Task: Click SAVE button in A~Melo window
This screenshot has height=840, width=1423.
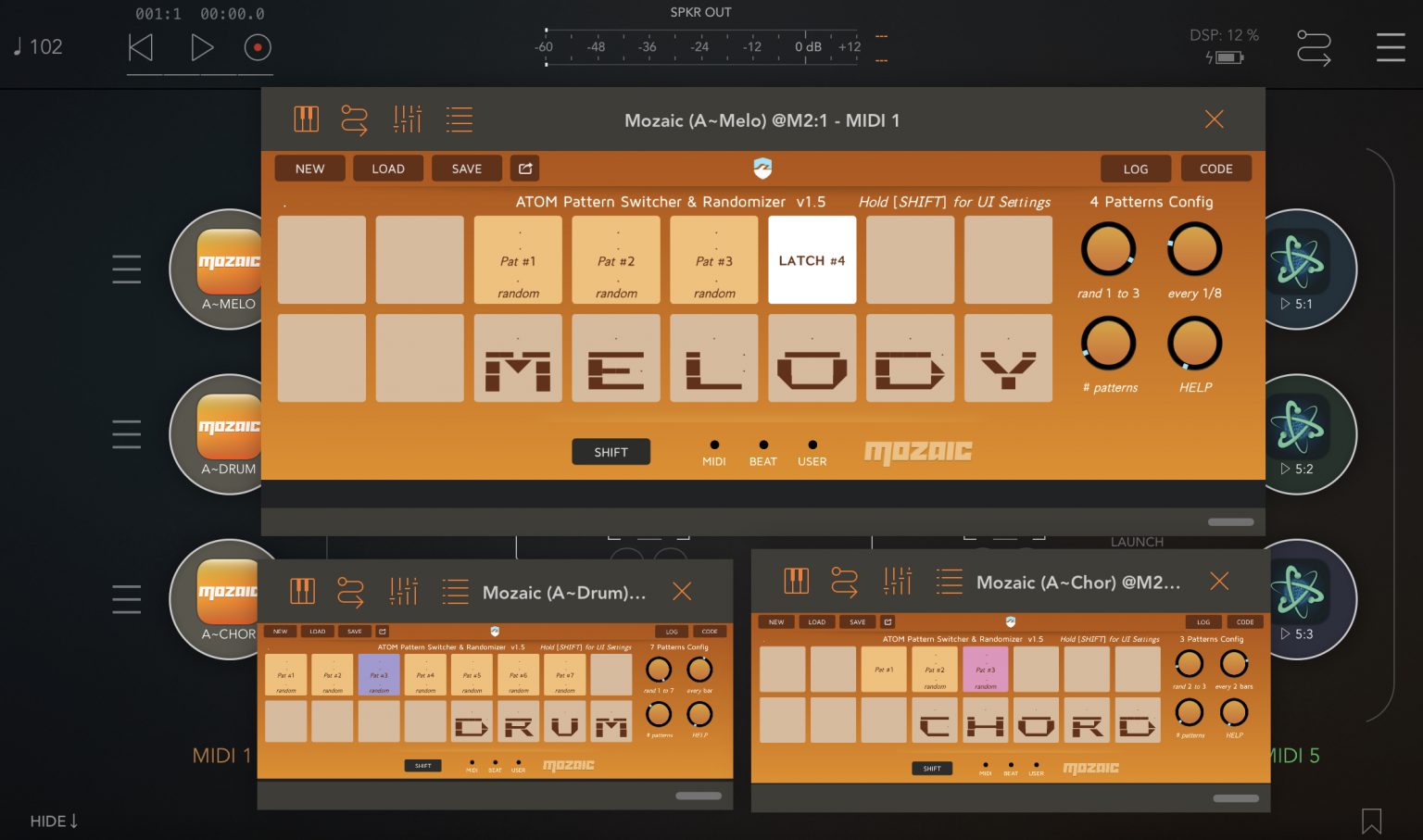Action: 467,169
